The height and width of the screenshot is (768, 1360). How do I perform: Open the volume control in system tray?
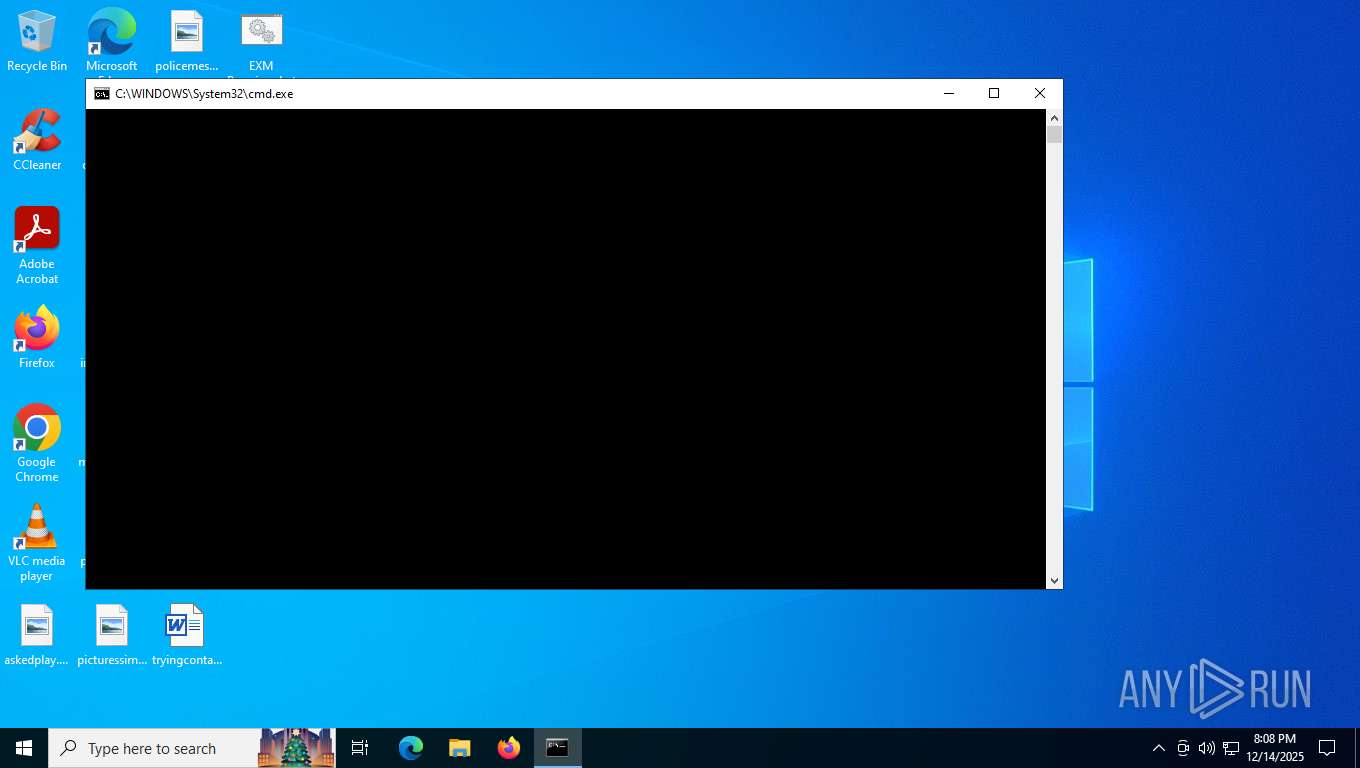[1207, 748]
